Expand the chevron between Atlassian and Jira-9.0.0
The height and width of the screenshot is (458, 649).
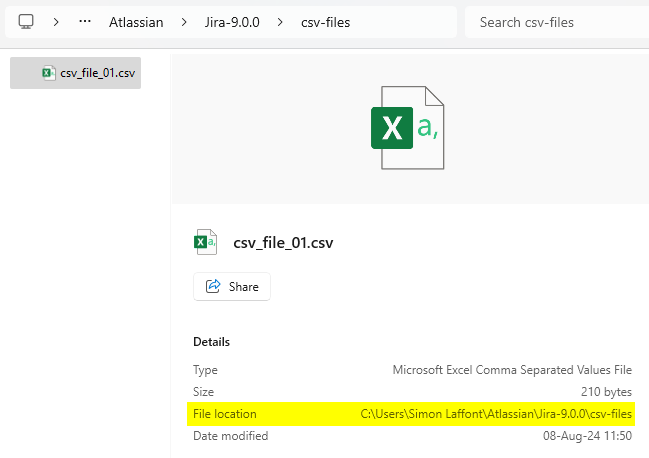click(184, 22)
